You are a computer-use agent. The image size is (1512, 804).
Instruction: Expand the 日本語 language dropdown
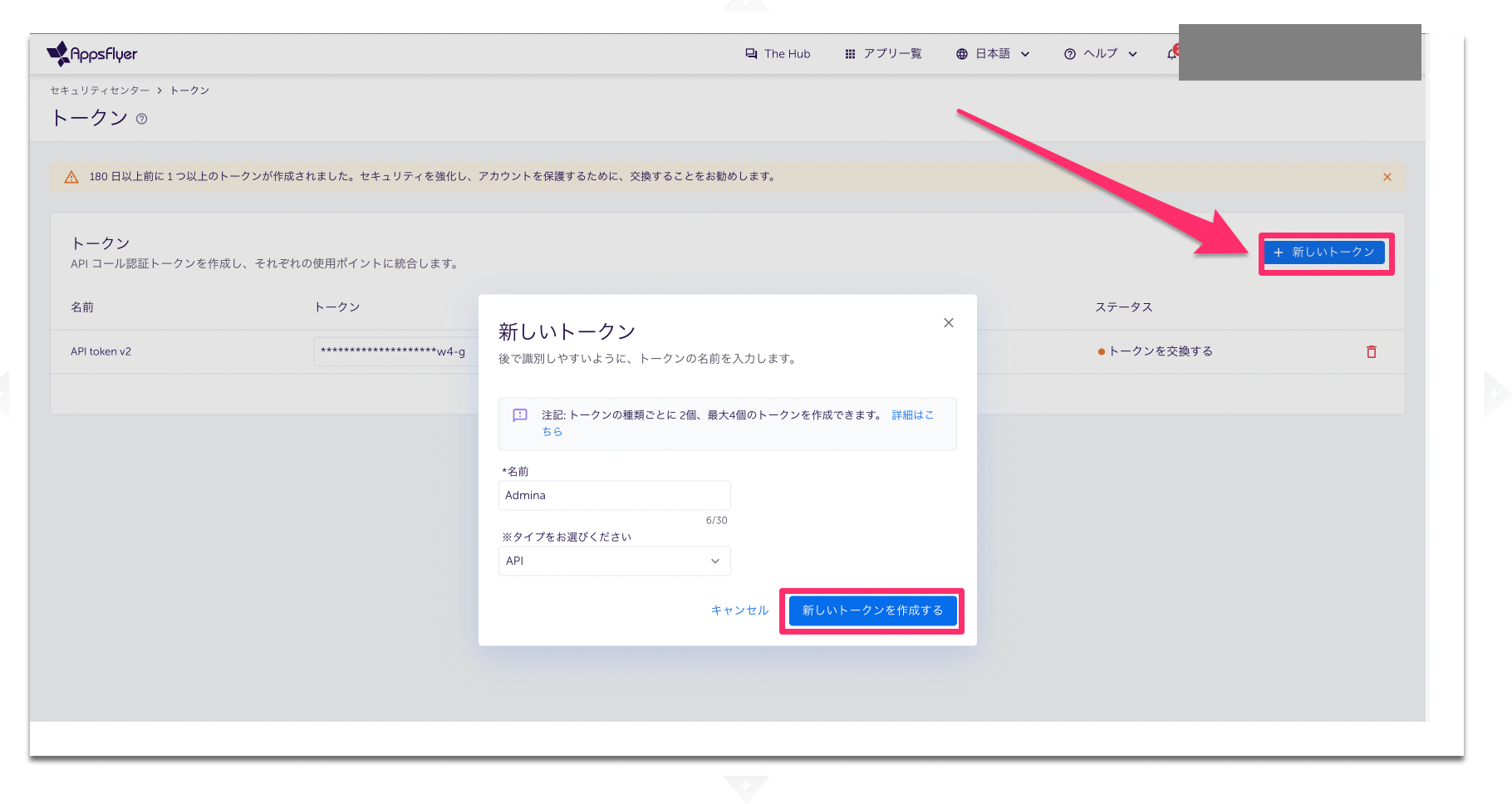point(993,54)
